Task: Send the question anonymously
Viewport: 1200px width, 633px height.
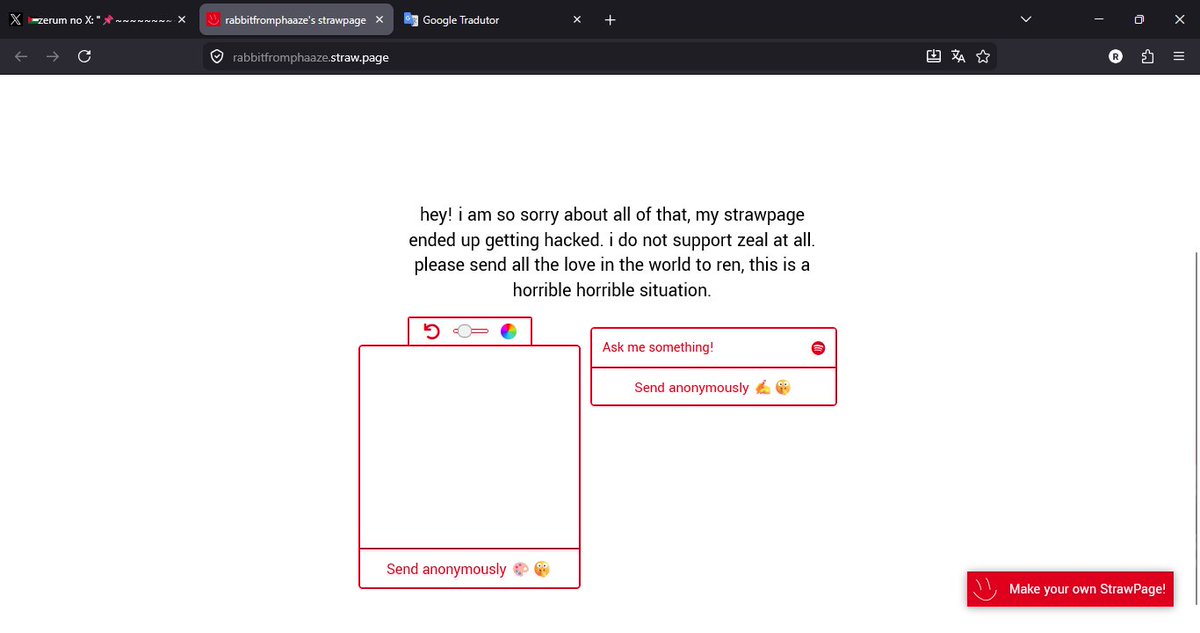Action: (713, 387)
